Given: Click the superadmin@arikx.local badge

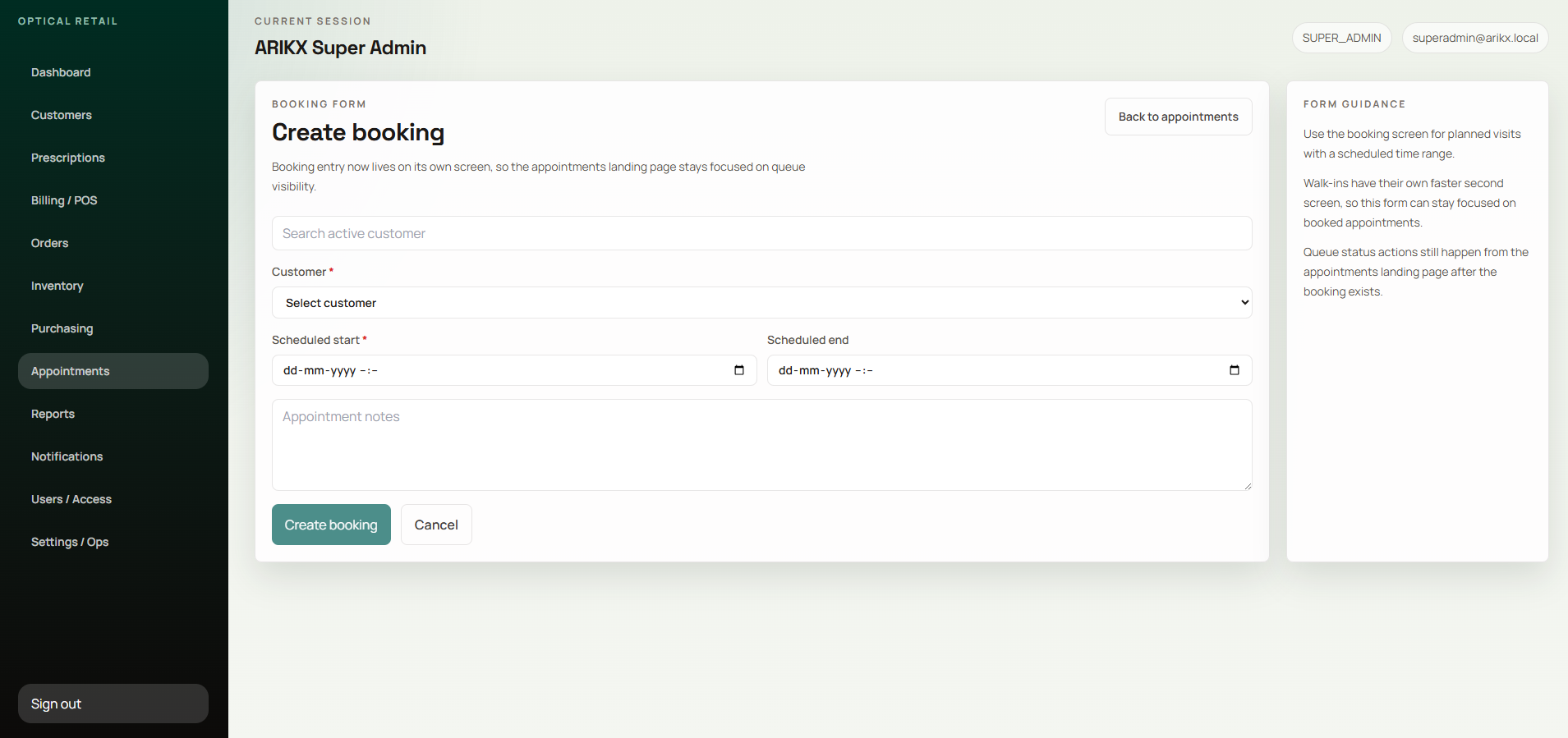Looking at the screenshot, I should pyautogui.click(x=1474, y=38).
